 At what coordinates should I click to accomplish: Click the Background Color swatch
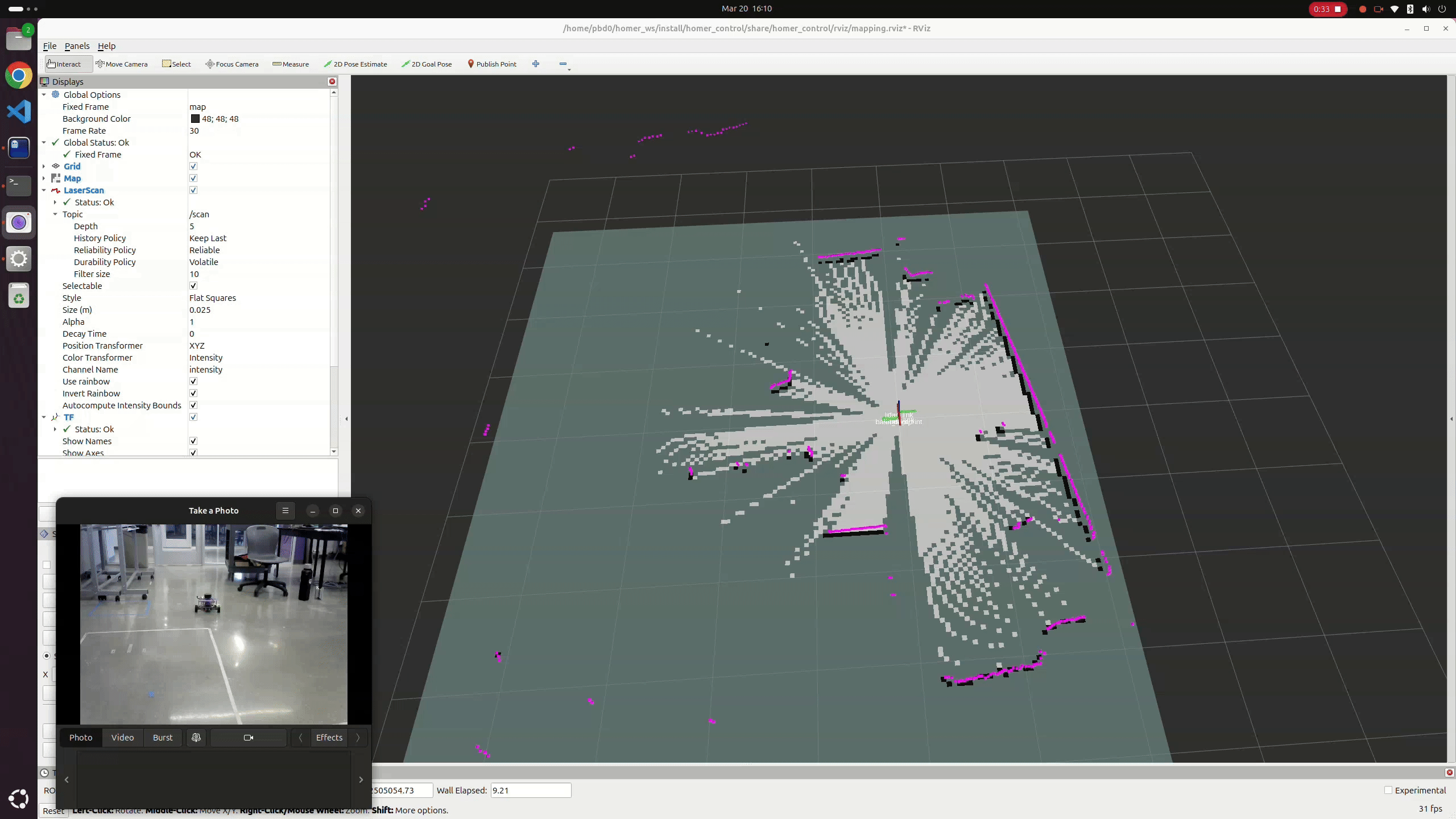195,119
